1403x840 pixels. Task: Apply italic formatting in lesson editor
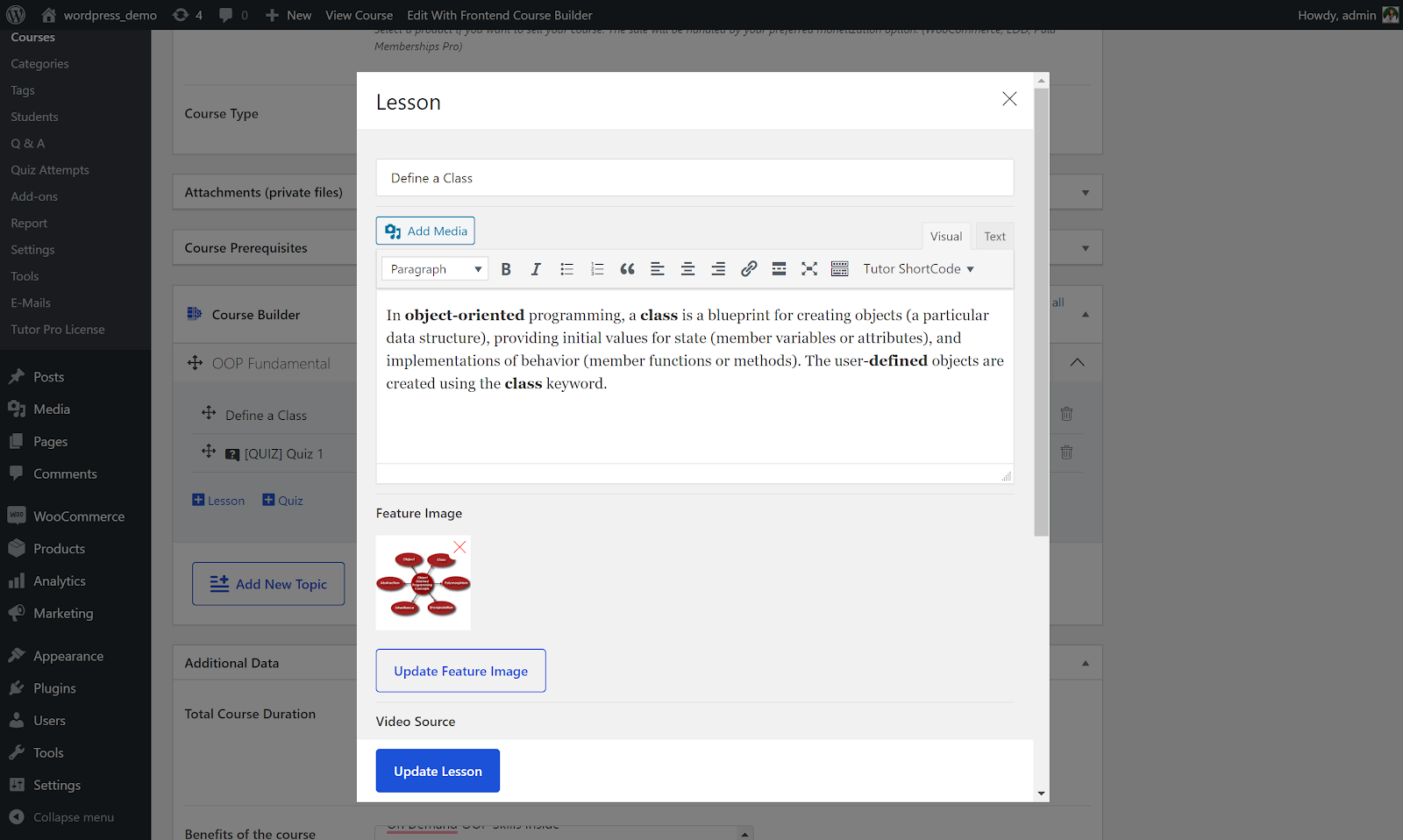pos(536,269)
